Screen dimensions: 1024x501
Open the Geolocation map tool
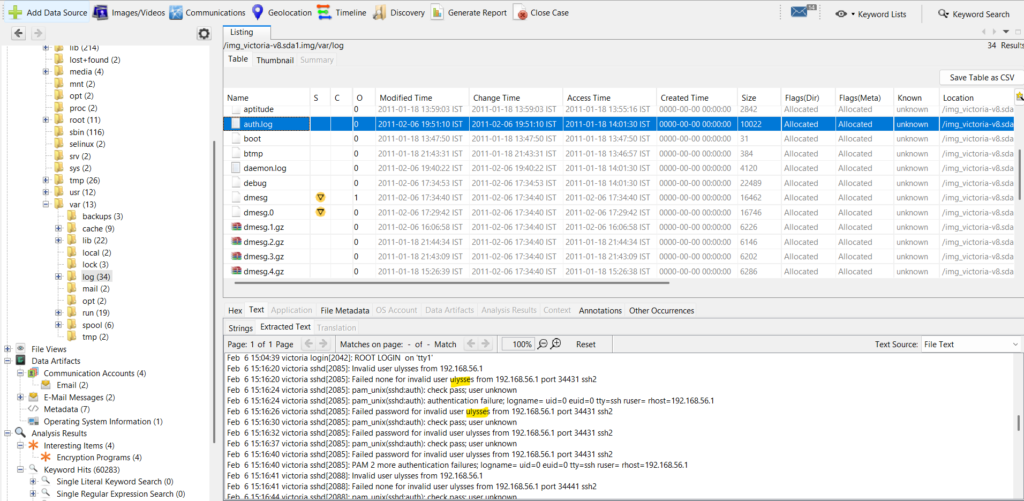[x=281, y=12]
